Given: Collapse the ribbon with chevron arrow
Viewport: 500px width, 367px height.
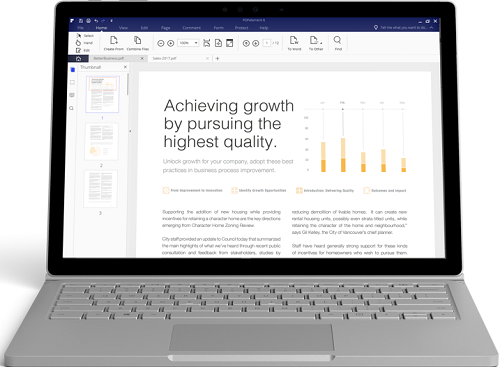Looking at the screenshot, I should click(432, 28).
